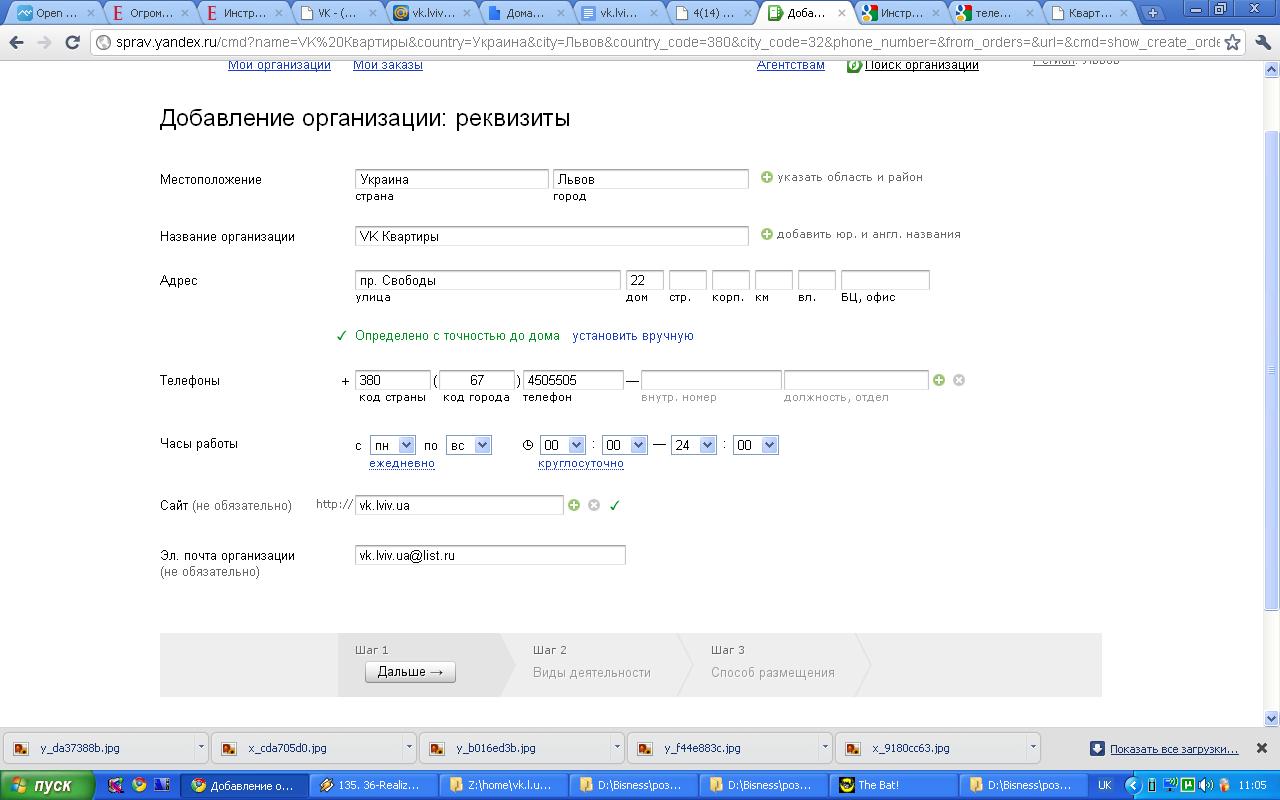The width and height of the screenshot is (1280, 800).
Task: Click the site field containing 'vk.lviv.ua'
Action: 460,505
